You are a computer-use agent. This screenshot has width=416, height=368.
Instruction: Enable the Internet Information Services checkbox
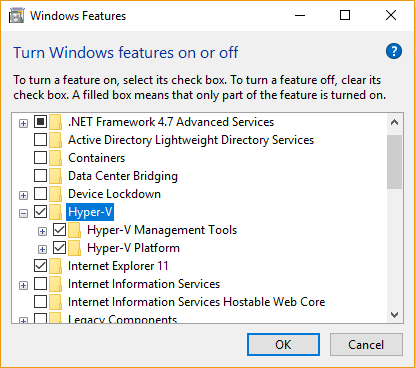(40, 284)
